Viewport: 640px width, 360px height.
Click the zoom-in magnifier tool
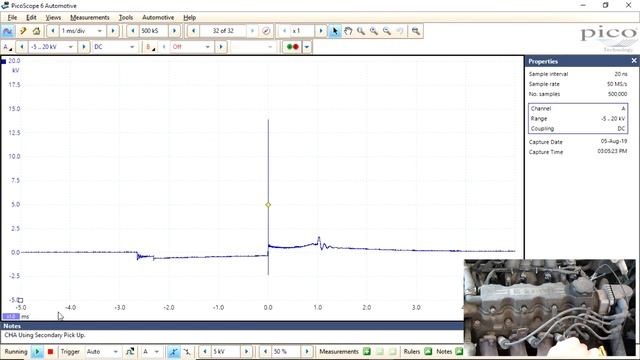(x=374, y=31)
